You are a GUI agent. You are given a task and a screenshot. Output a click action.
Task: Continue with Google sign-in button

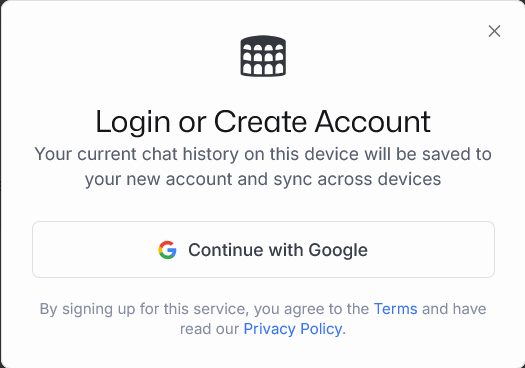tap(263, 249)
